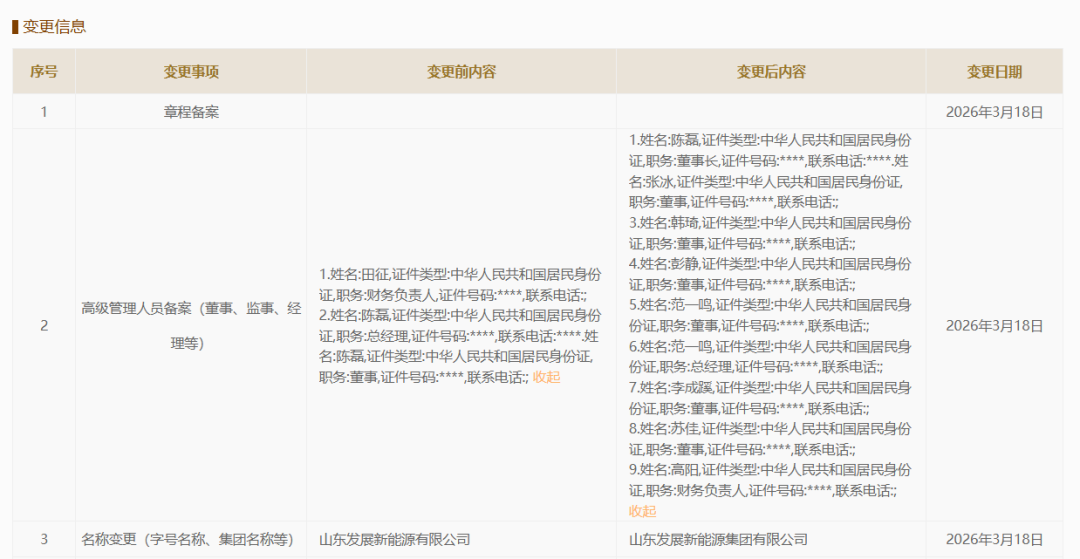
Task: Collapse the 变更前内容 text using 收起
Action: coord(546,377)
